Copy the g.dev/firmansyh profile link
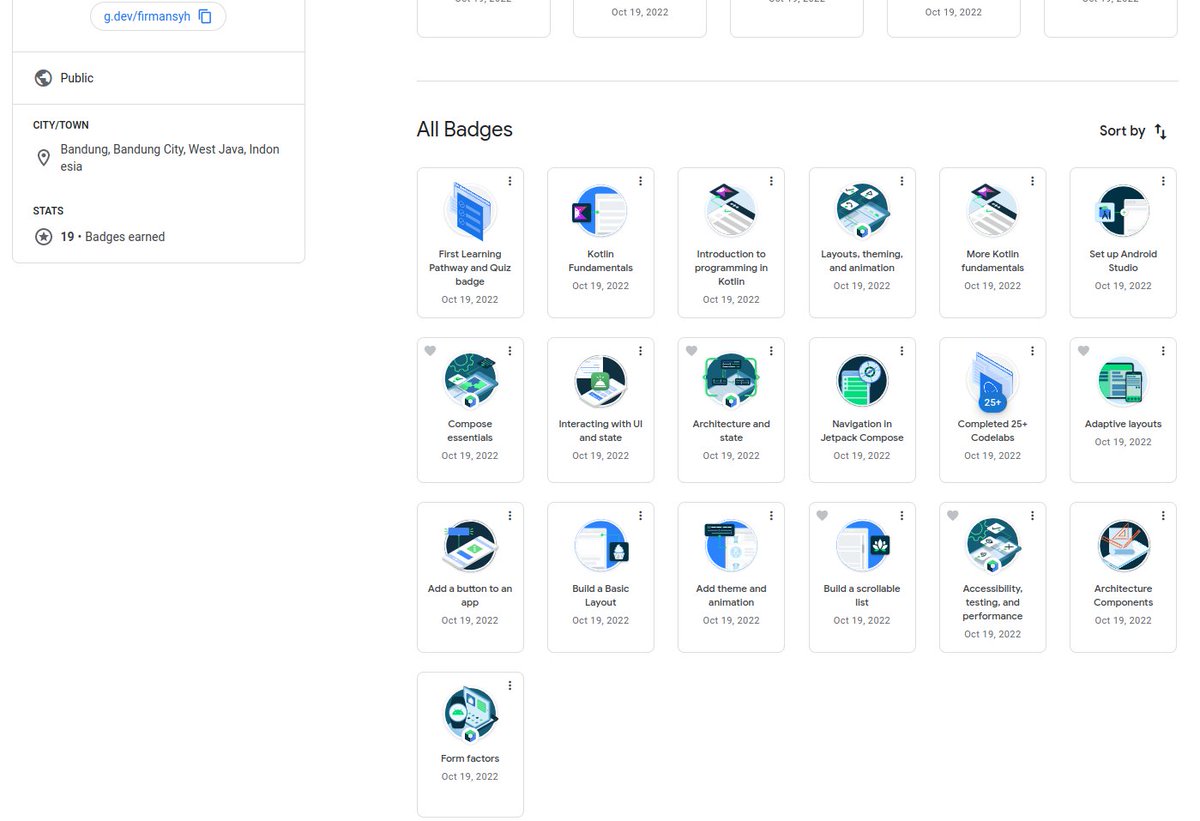The width and height of the screenshot is (1200, 821). pos(205,16)
